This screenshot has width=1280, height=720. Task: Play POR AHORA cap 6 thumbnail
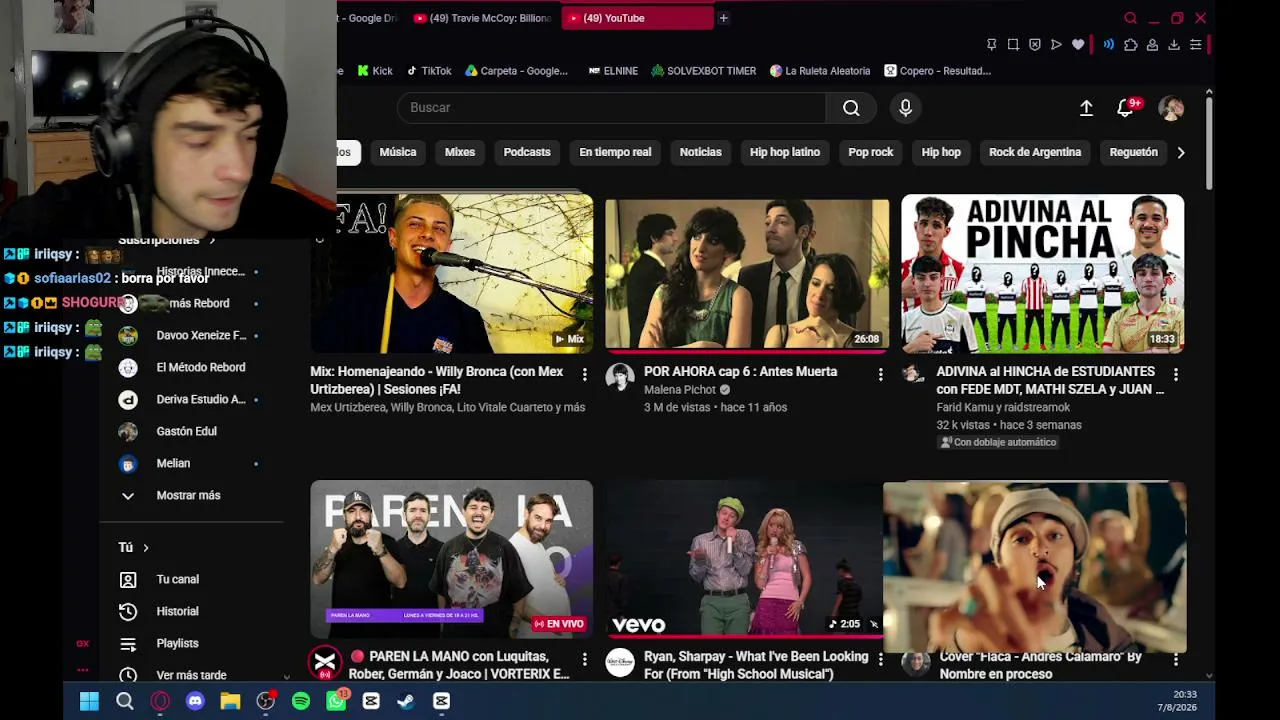[x=747, y=275]
